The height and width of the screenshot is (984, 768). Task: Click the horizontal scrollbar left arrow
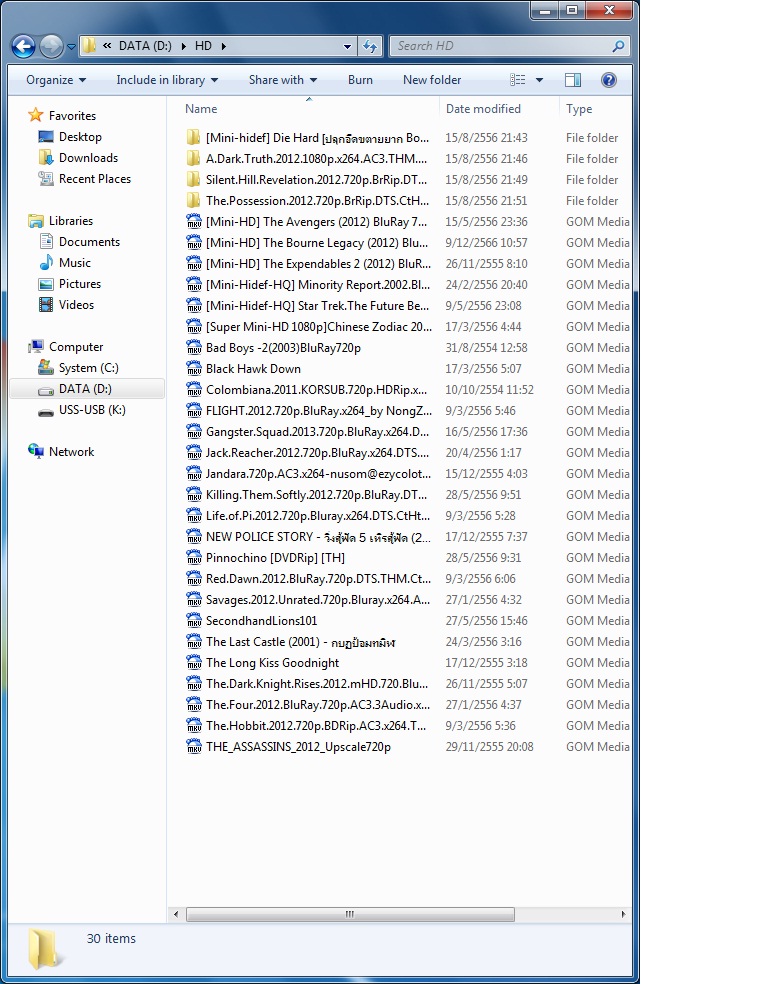(x=176, y=914)
